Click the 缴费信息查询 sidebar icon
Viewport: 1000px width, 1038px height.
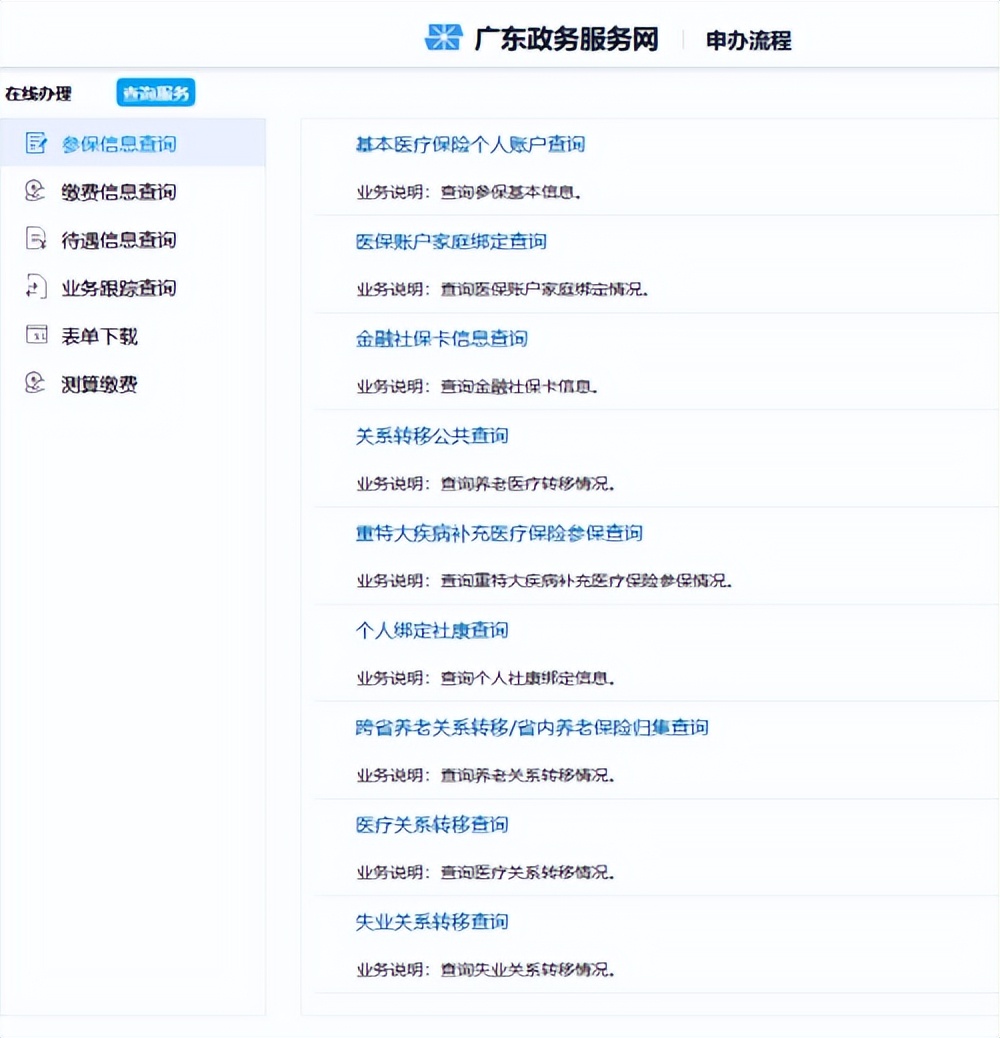35,191
